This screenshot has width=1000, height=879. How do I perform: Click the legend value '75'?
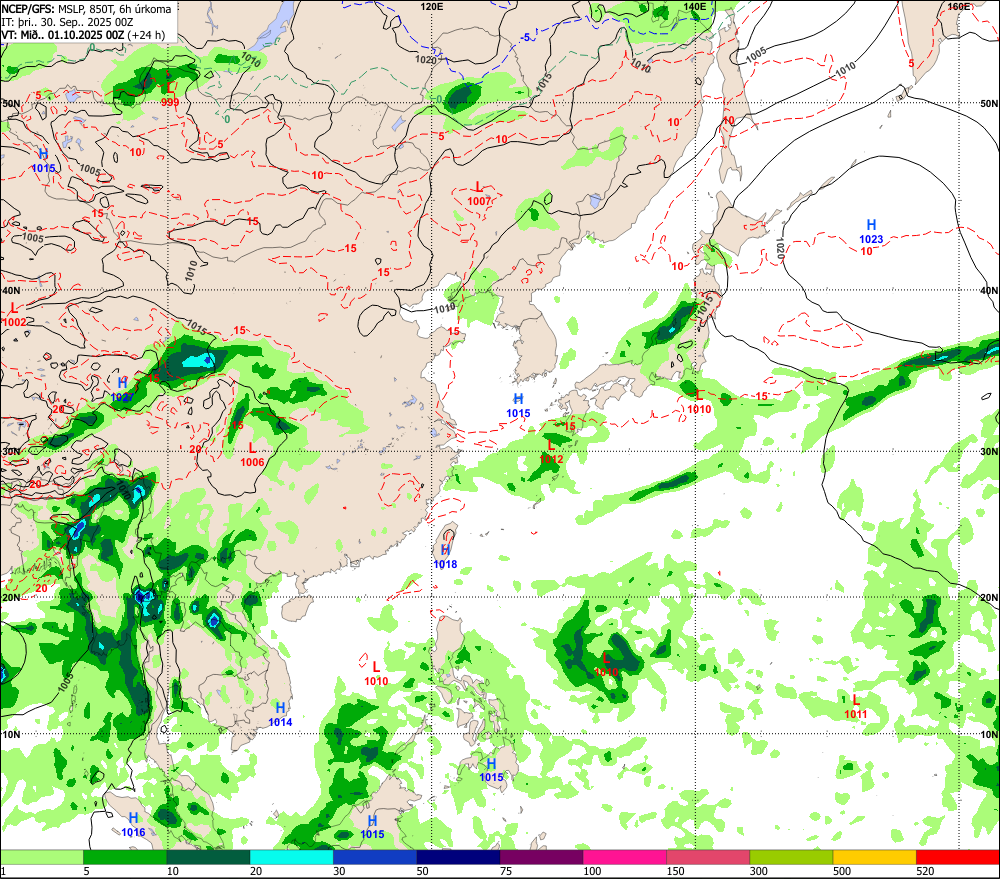506,871
